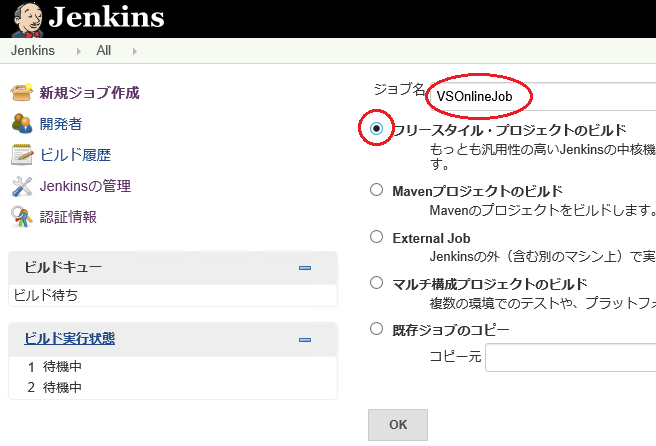Viewport: 656px width, 446px height.
Task: Click the ビルド履歴 notepad icon
Action: click(x=22, y=154)
